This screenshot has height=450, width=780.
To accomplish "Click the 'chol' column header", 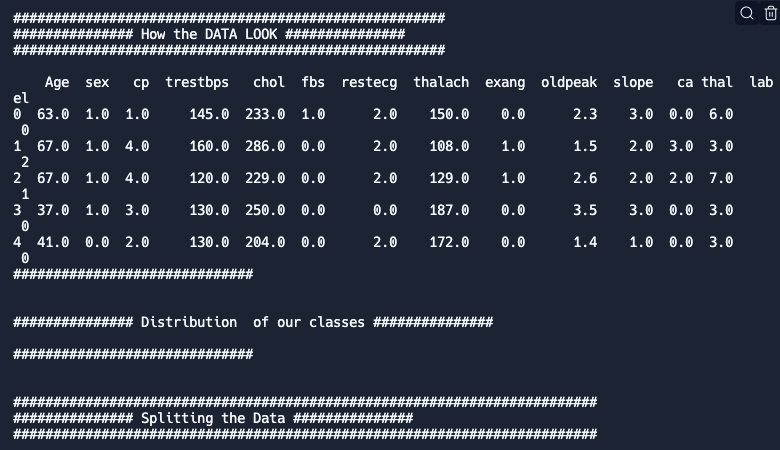I will [x=269, y=82].
